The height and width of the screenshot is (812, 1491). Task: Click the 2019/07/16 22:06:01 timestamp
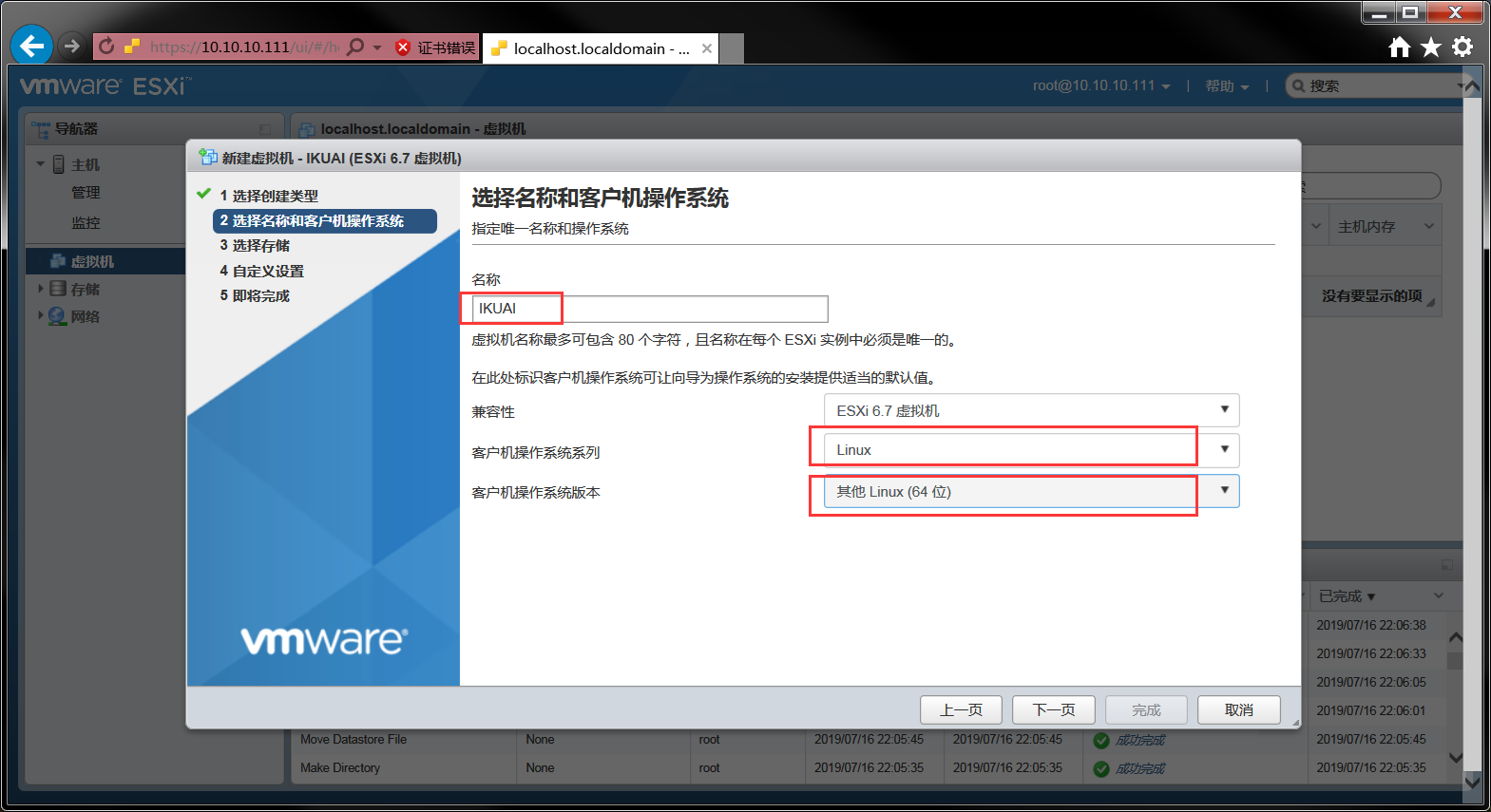tap(1371, 710)
